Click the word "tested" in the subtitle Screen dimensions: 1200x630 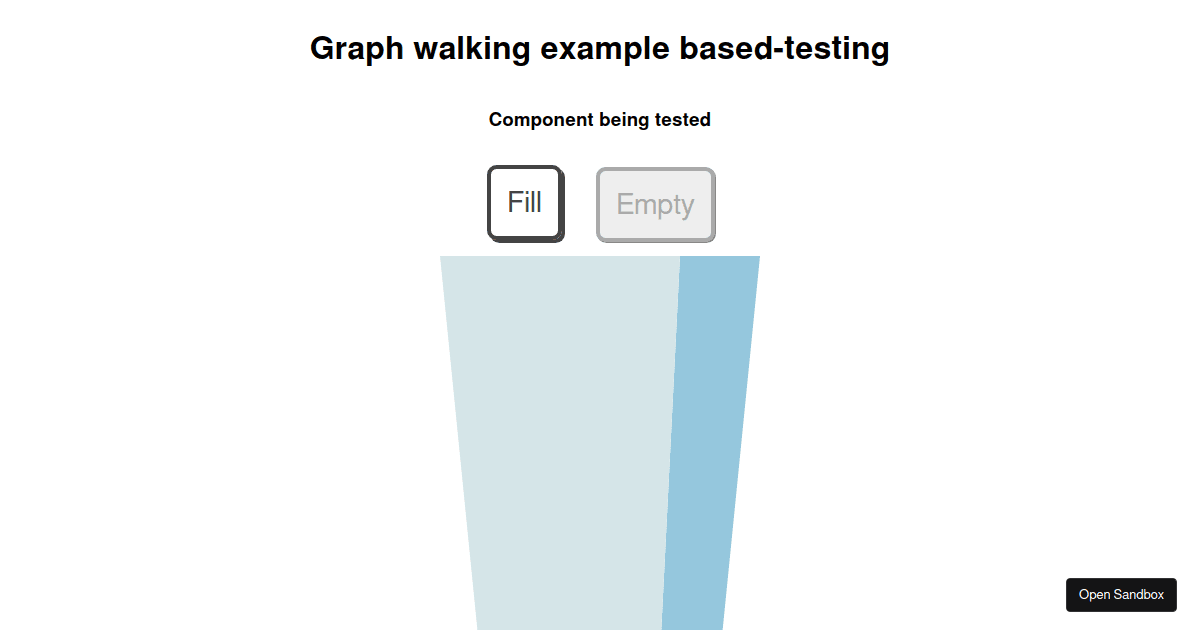(x=682, y=120)
